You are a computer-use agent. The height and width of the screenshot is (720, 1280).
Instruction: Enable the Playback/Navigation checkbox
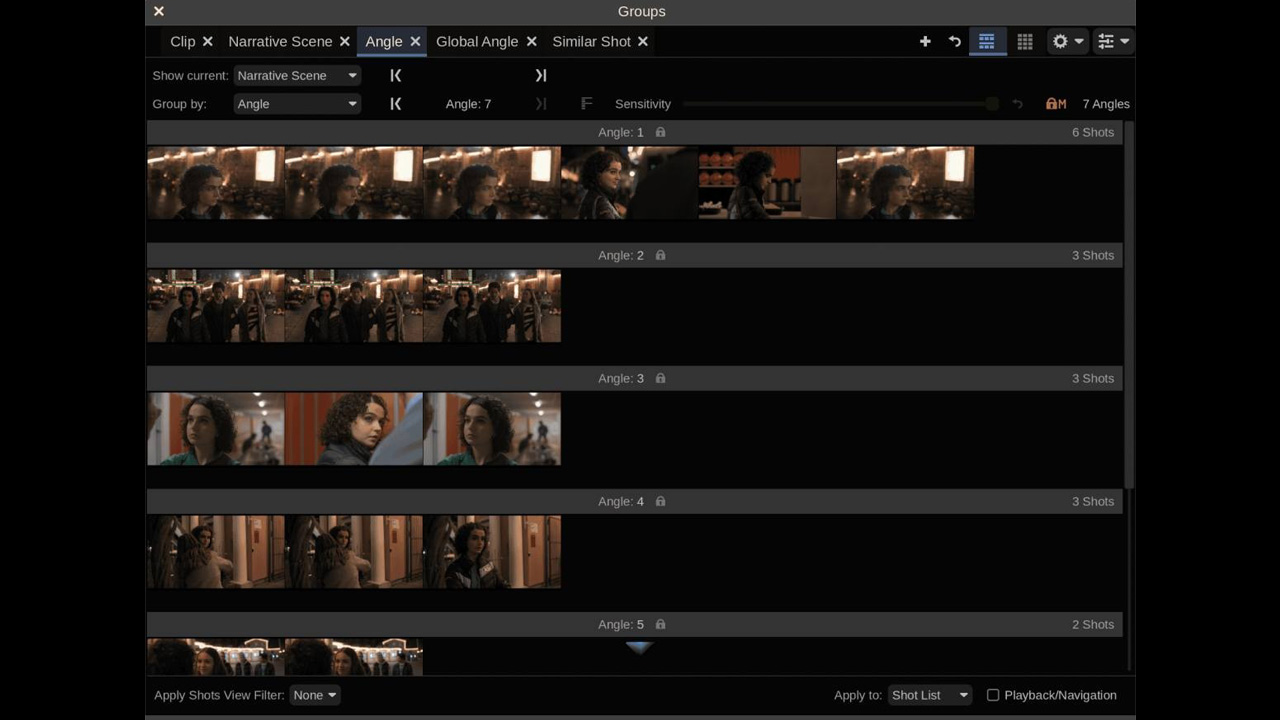[993, 695]
